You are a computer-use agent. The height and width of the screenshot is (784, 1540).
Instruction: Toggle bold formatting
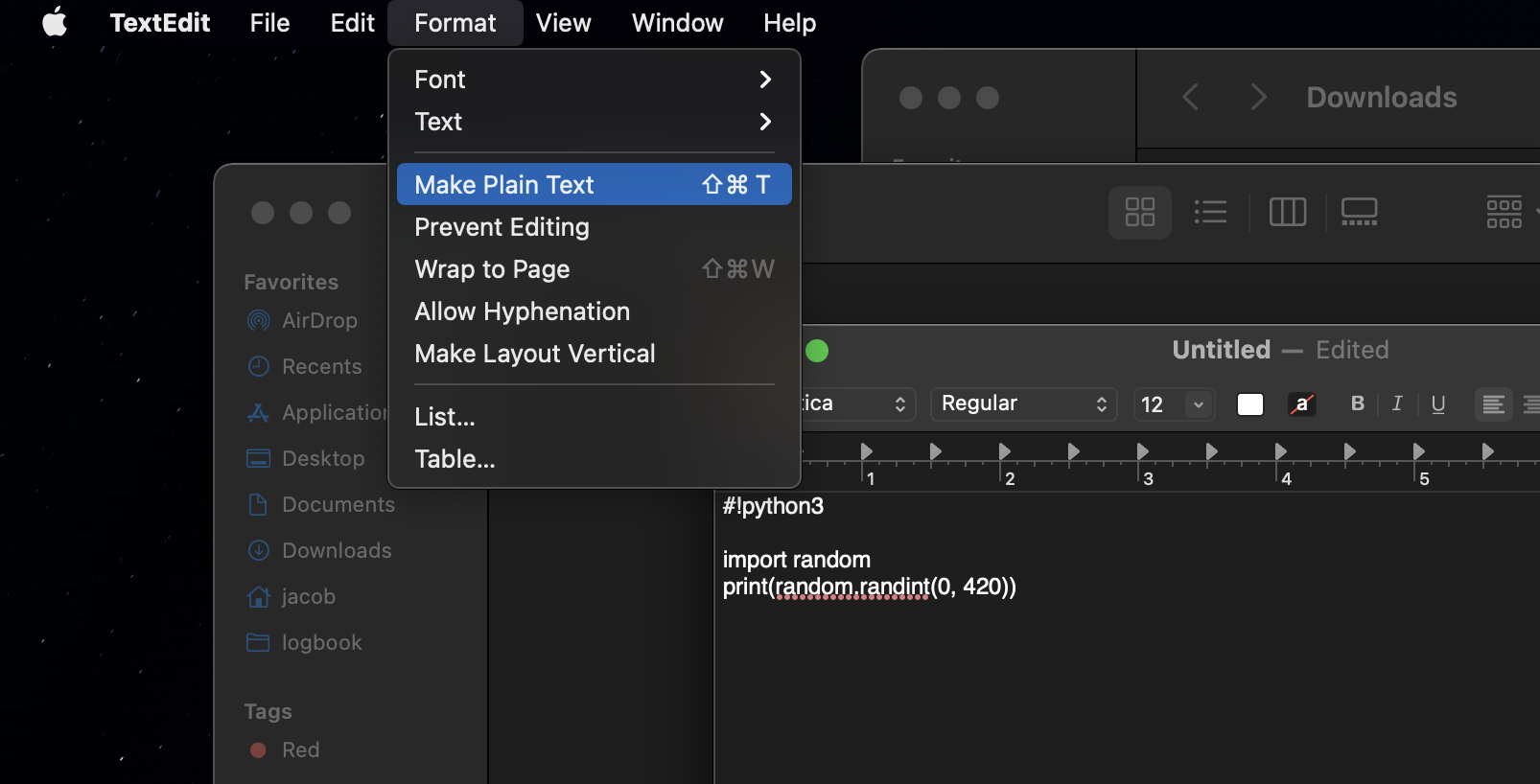[1358, 404]
